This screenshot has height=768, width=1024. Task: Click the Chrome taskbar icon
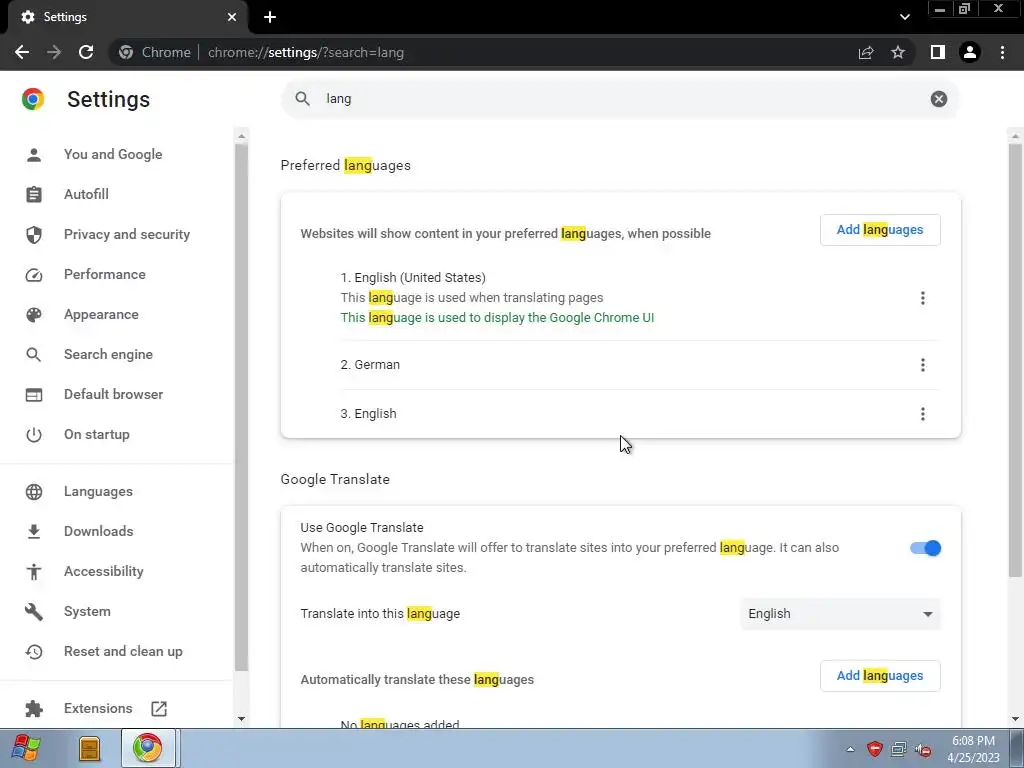coord(148,748)
